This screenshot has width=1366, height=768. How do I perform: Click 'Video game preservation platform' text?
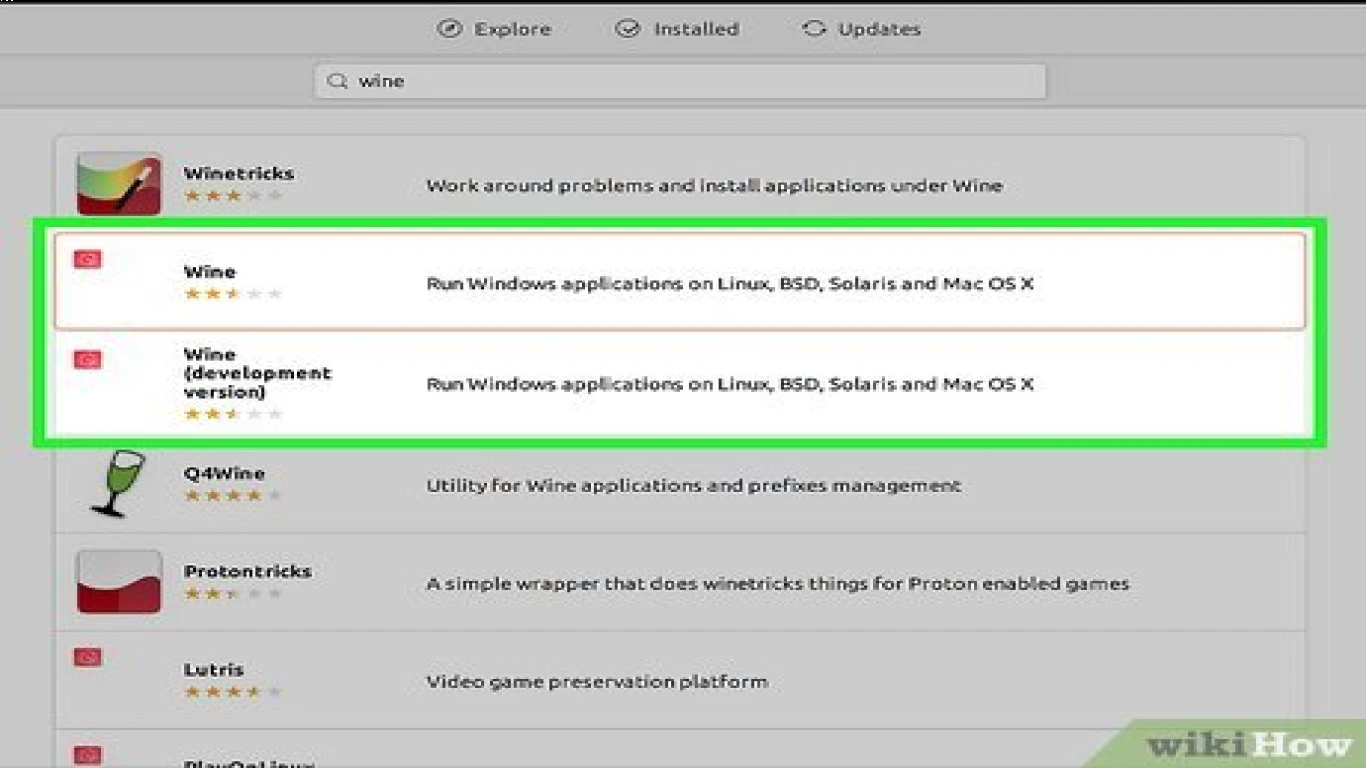point(597,682)
